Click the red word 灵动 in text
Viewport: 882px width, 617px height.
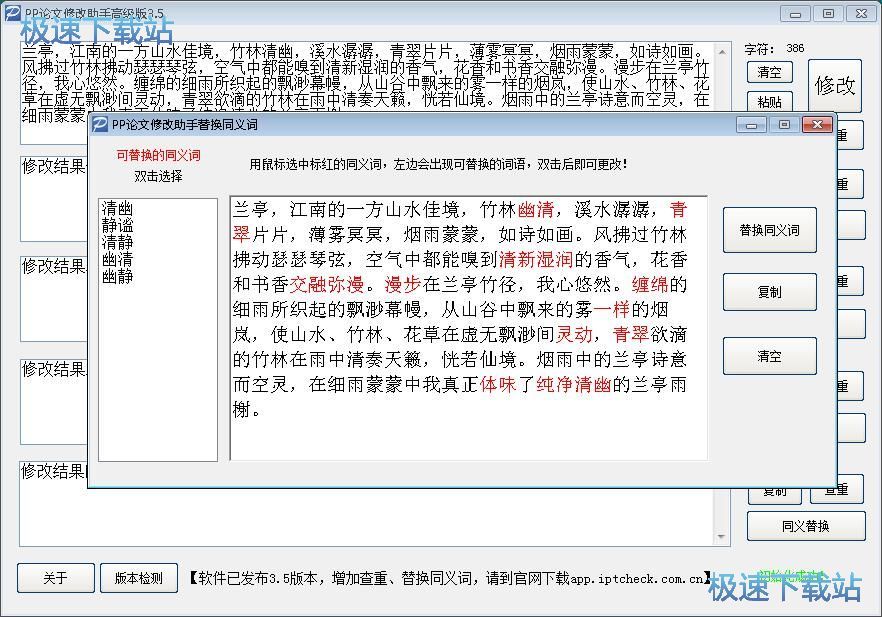[x=574, y=334]
